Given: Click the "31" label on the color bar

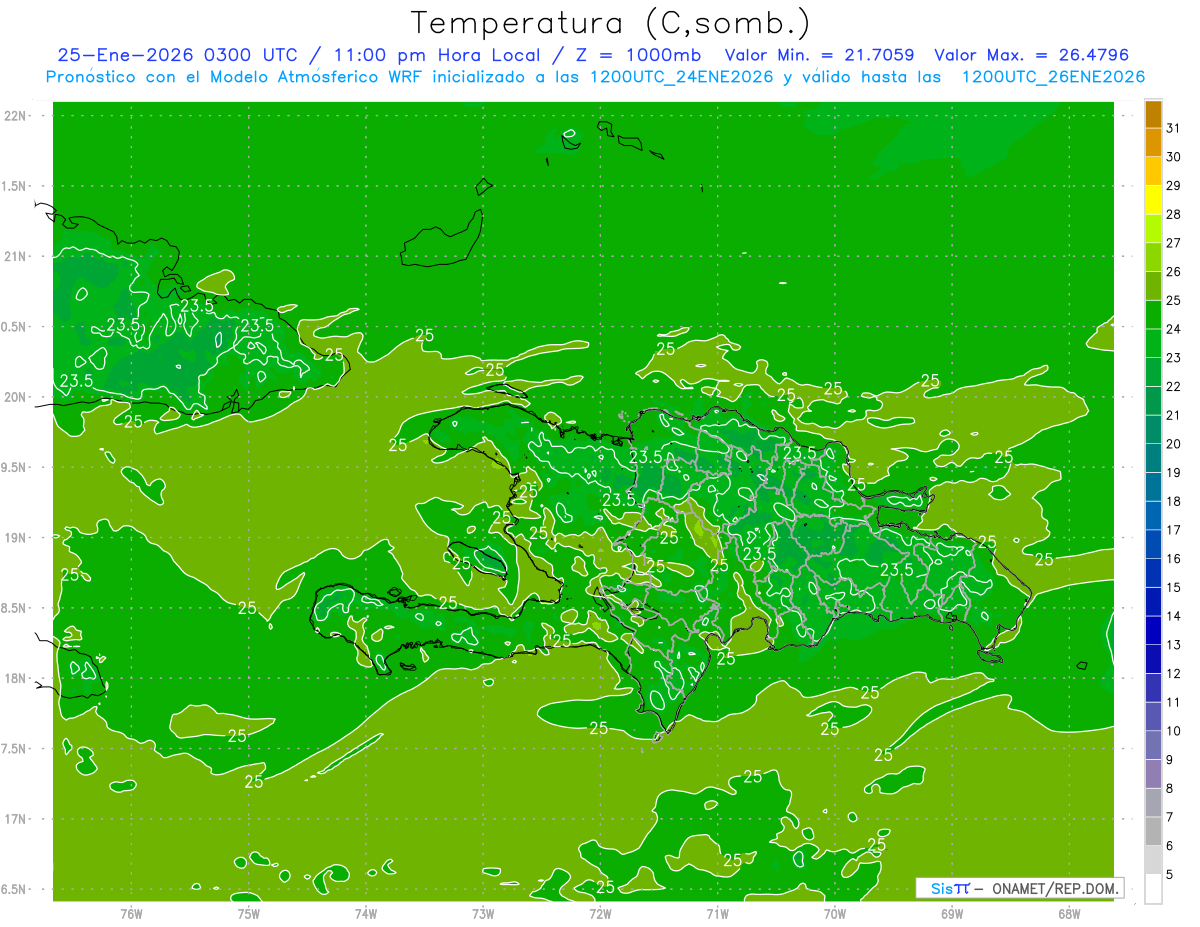Looking at the screenshot, I should [1174, 128].
